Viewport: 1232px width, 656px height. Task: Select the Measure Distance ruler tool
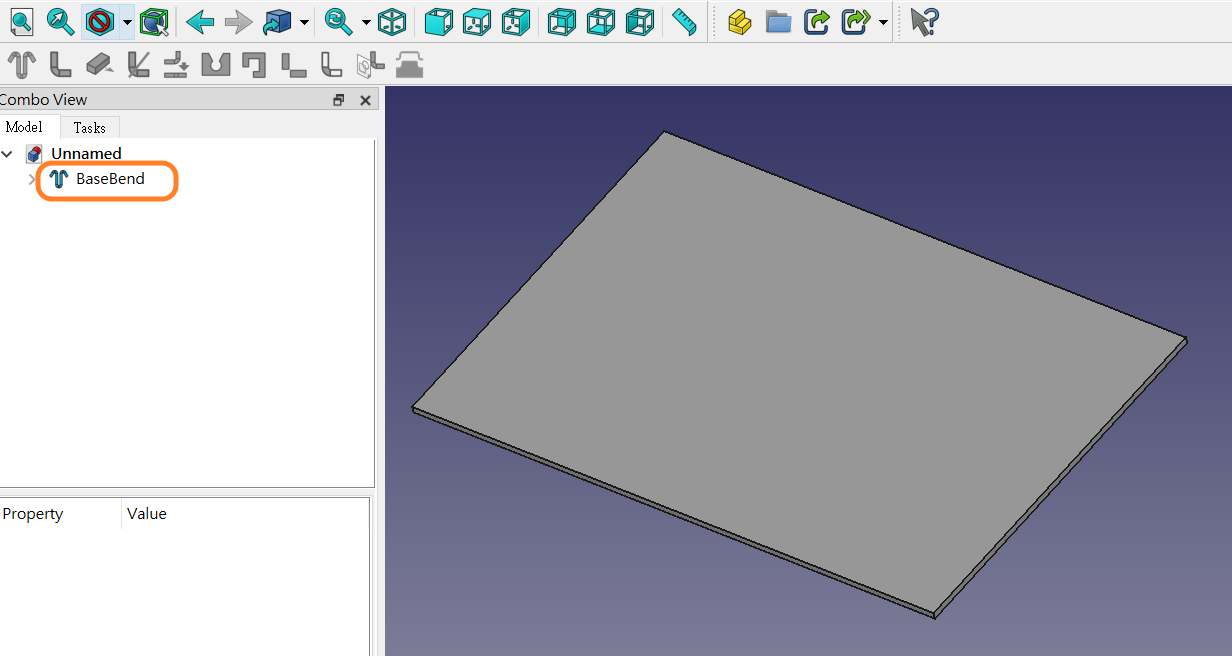click(684, 21)
